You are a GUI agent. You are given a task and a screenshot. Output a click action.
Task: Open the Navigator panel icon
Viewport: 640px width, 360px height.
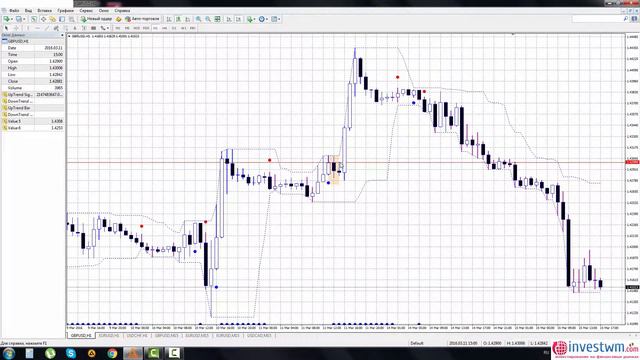[53, 19]
